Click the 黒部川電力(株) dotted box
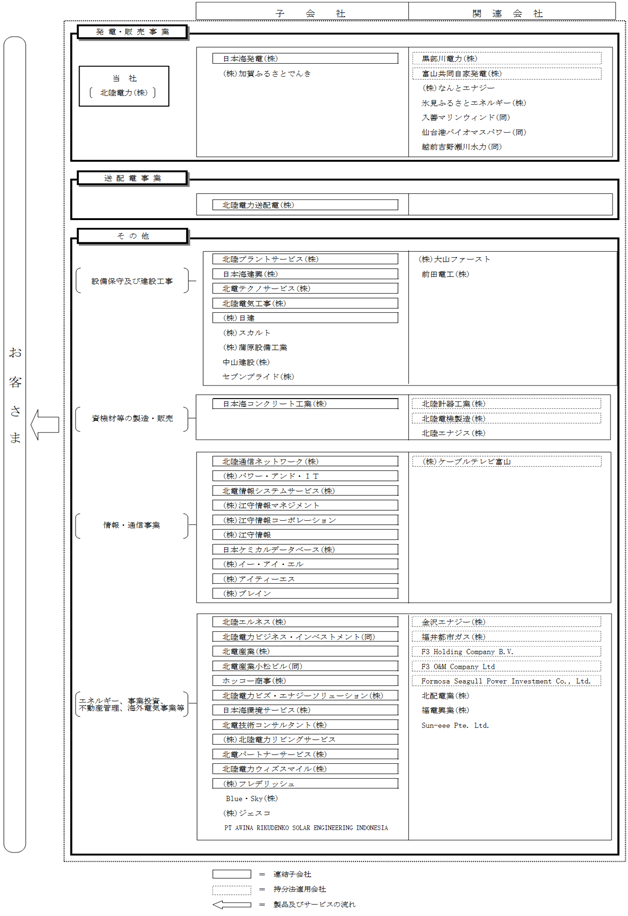Screen dimensions: 628x916 pyautogui.click(x=506, y=58)
